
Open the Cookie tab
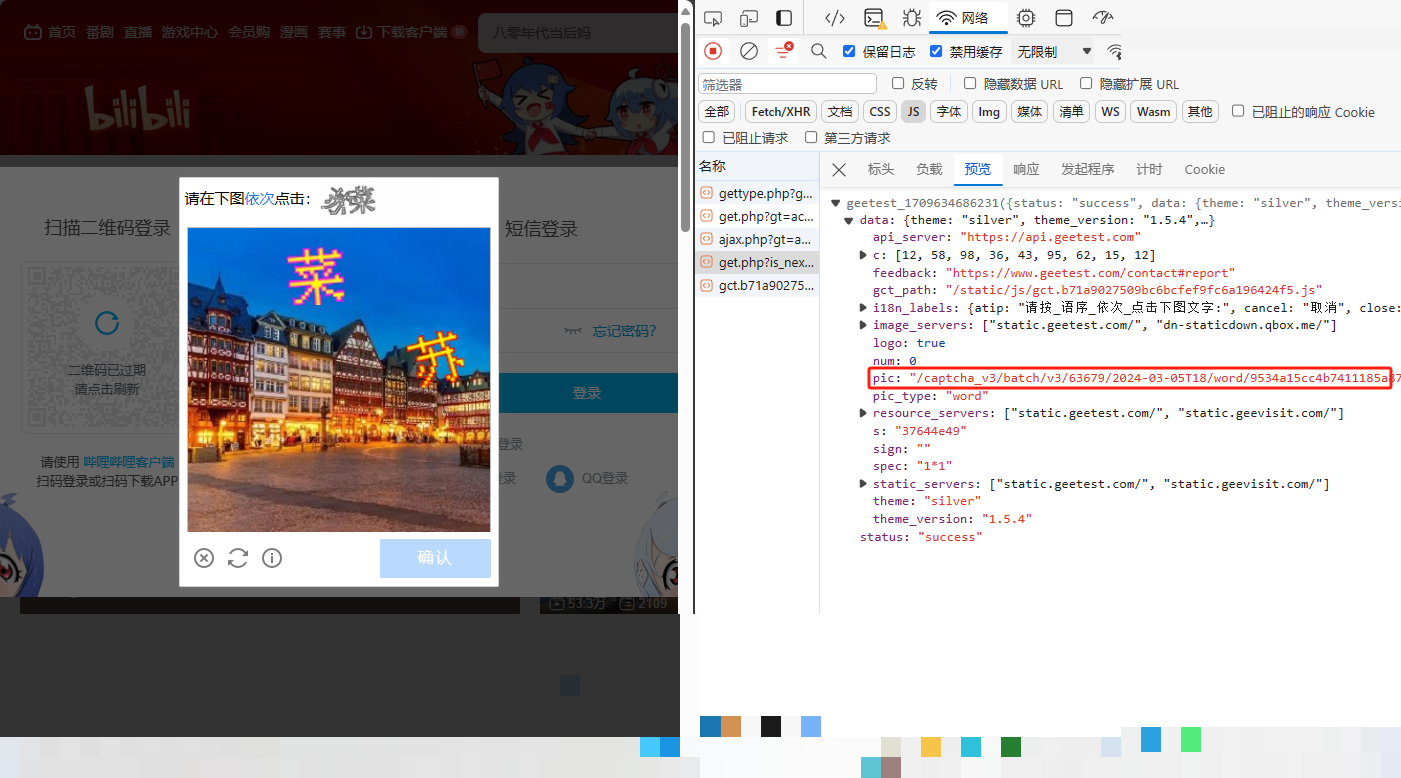(x=1205, y=170)
